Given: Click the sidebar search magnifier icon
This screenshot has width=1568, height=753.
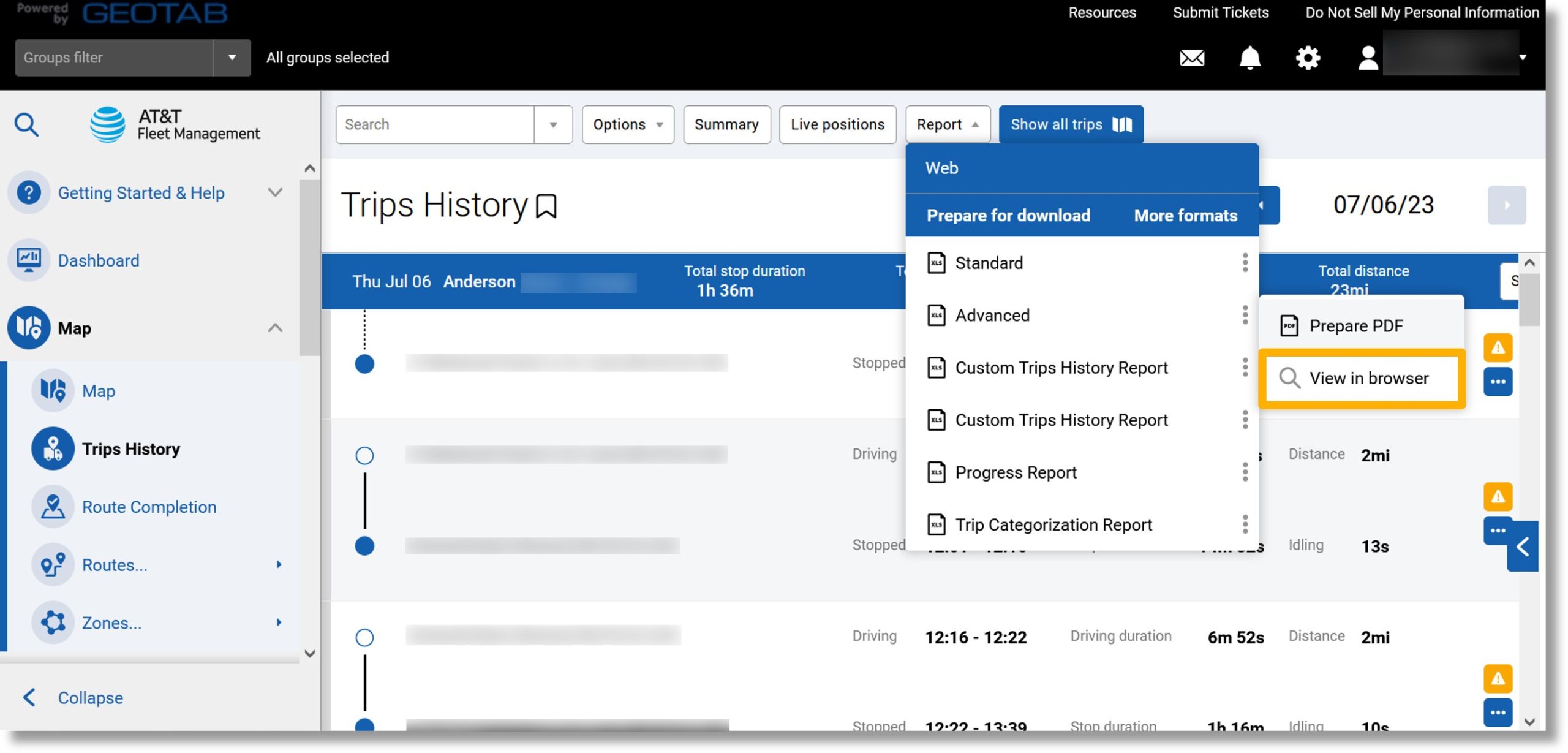Looking at the screenshot, I should [26, 124].
